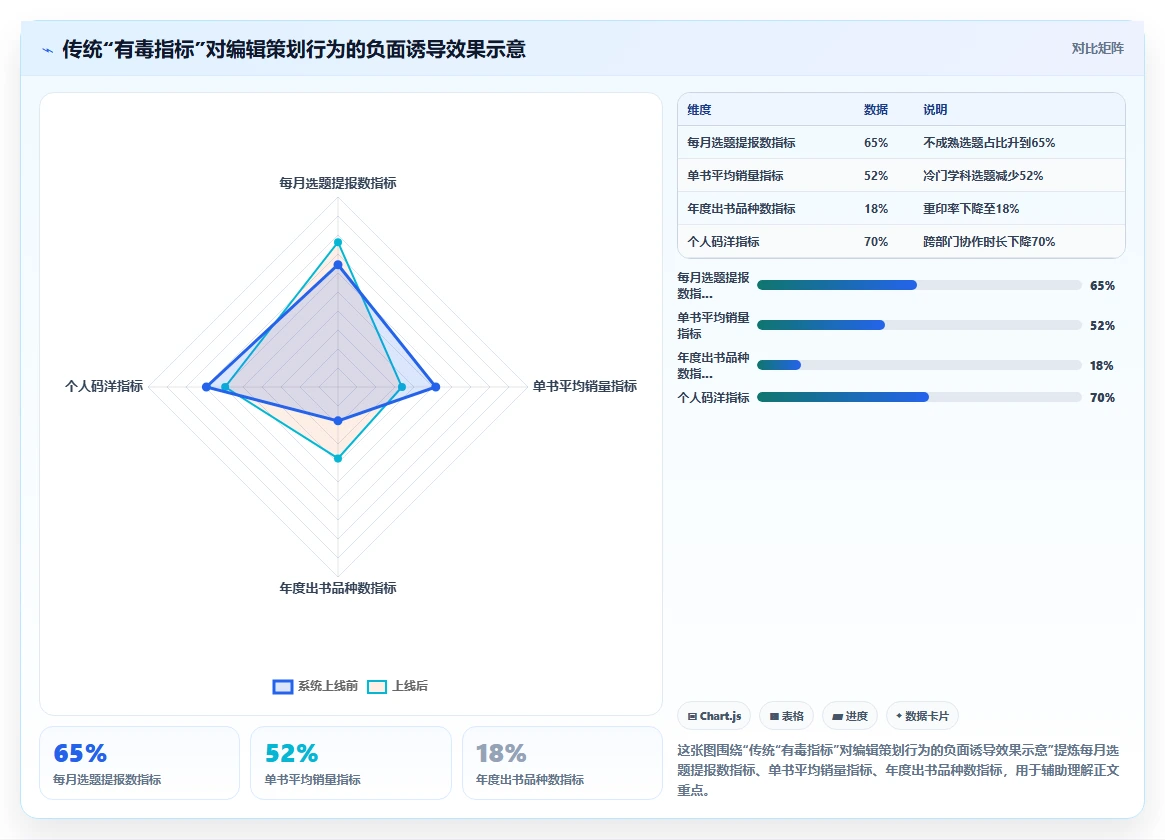
Task: Click the 52% data card
Action: click(351, 763)
